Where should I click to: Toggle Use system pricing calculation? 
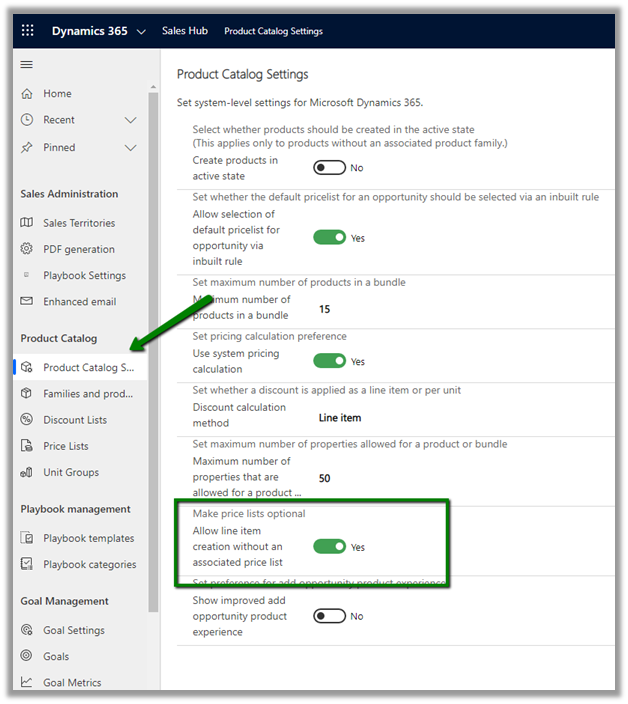tap(329, 361)
